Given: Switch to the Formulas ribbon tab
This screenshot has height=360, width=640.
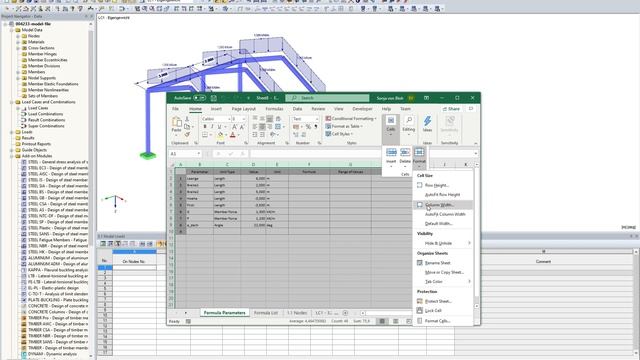Looking at the screenshot, I should pyautogui.click(x=274, y=109).
